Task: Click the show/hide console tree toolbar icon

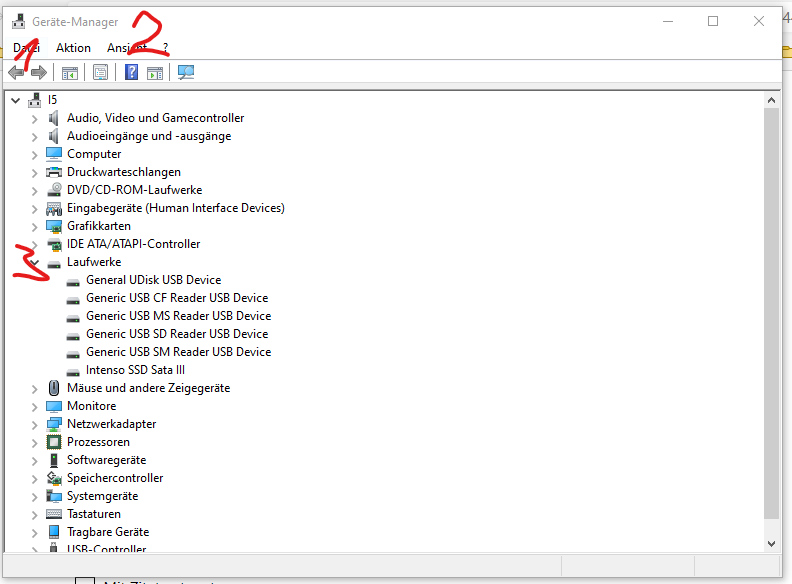Action: coord(70,73)
